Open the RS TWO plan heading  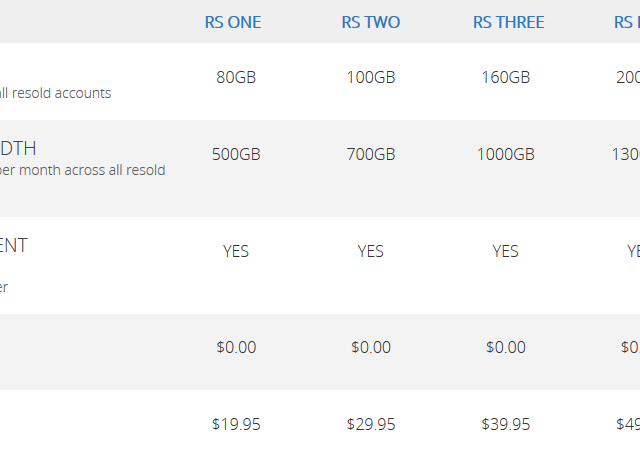tap(371, 22)
